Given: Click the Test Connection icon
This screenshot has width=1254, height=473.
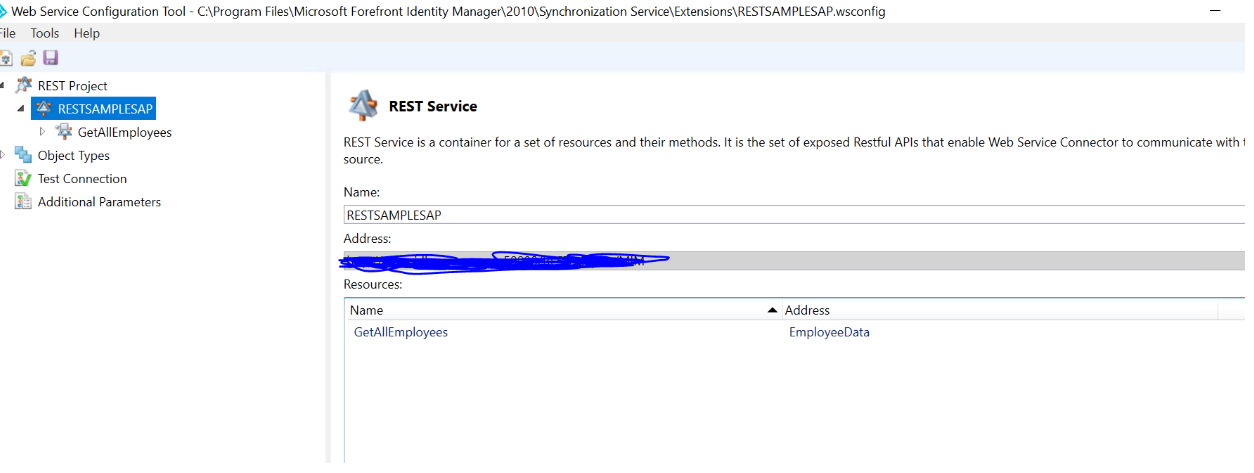Looking at the screenshot, I should (23, 179).
